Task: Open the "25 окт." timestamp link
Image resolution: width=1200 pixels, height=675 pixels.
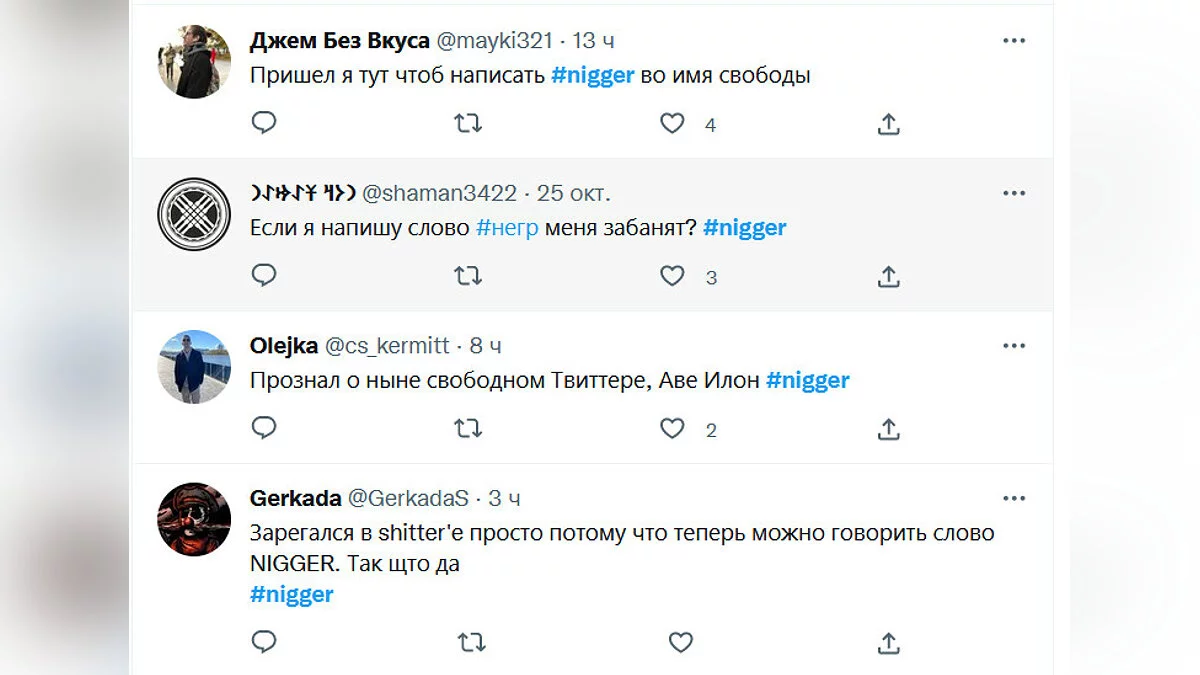Action: [x=574, y=193]
